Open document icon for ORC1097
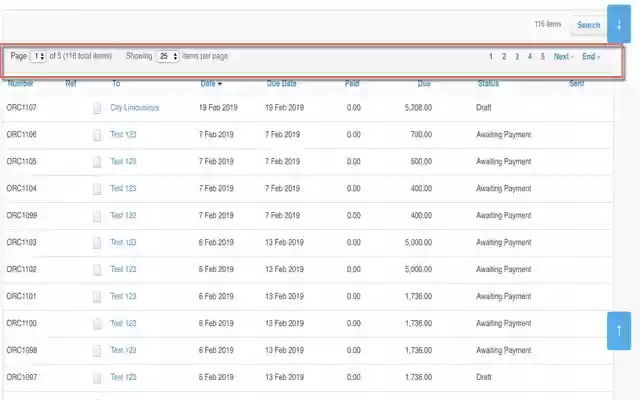The width and height of the screenshot is (640, 400). coord(97,377)
